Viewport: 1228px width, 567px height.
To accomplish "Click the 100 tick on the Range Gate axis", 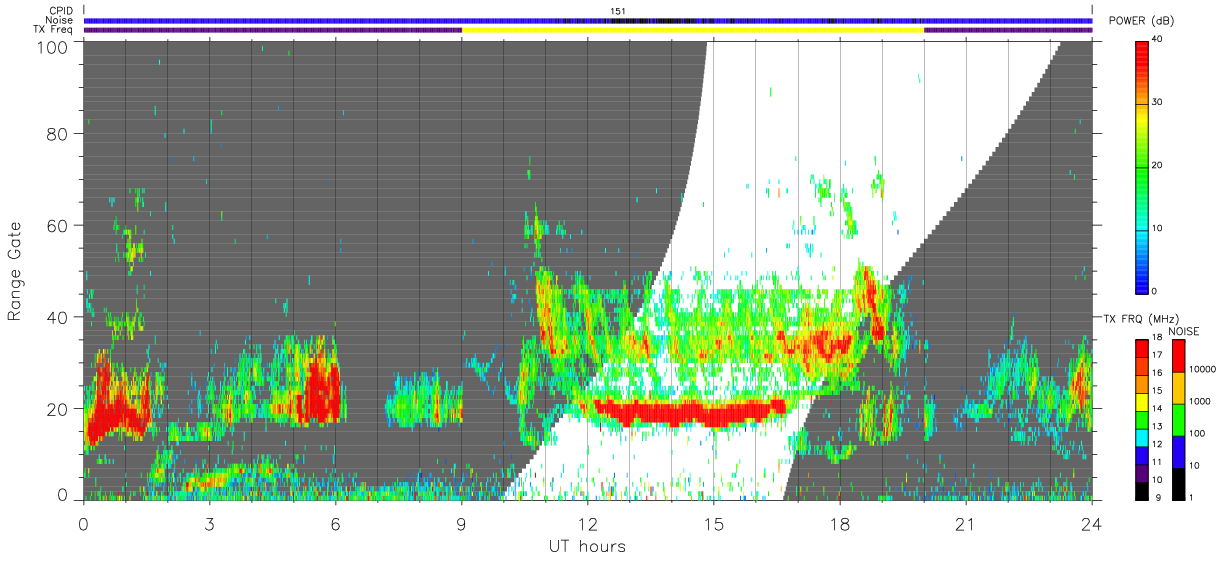I will pyautogui.click(x=50, y=48).
